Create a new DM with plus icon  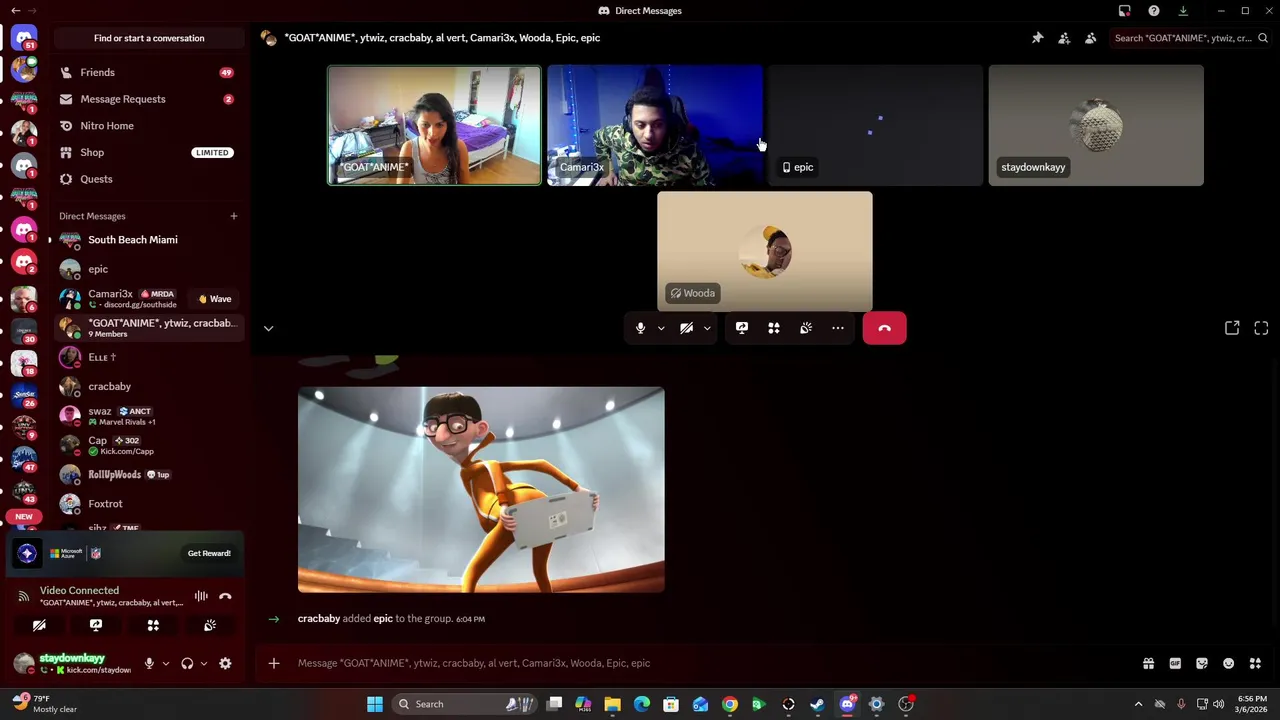tap(233, 216)
